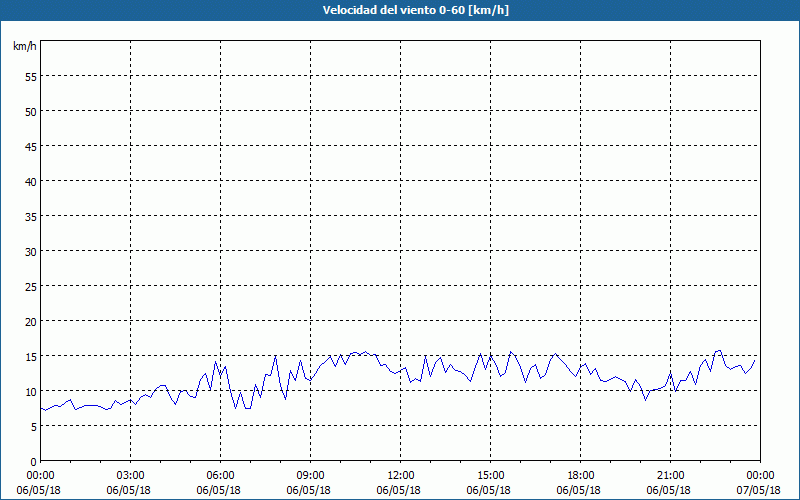
Task: Click the 10 tick label on the y-axis
Action: 31,392
